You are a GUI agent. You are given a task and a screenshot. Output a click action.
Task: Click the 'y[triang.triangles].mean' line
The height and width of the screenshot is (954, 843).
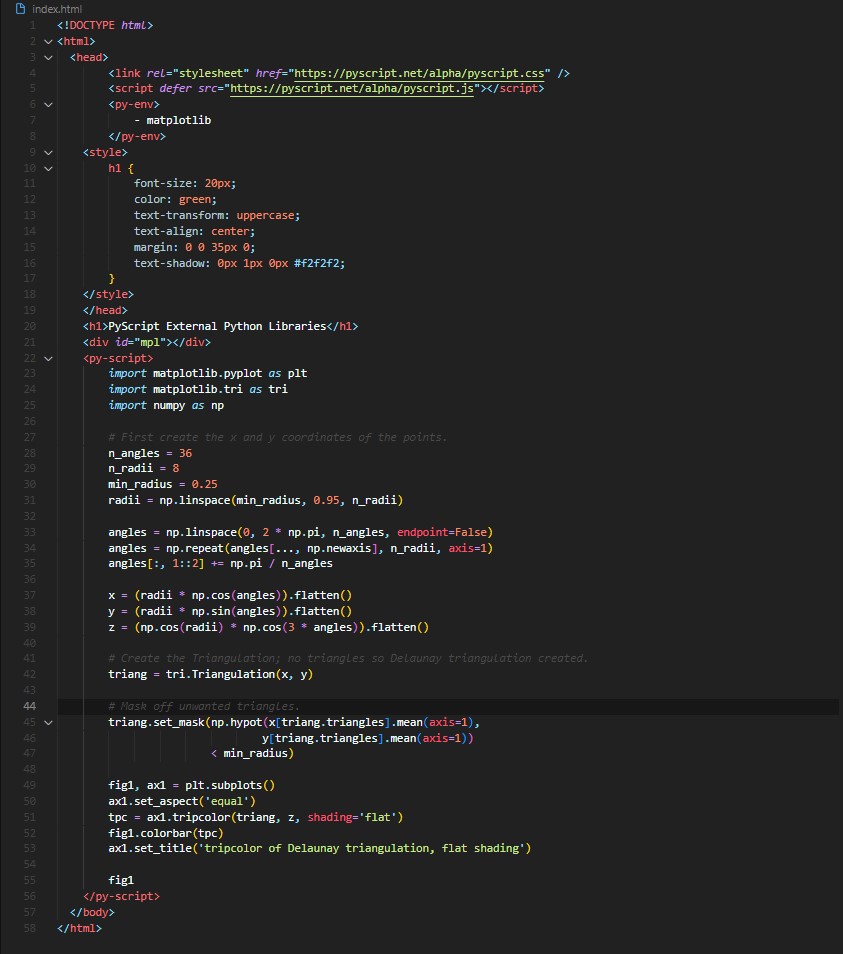pyautogui.click(x=367, y=738)
